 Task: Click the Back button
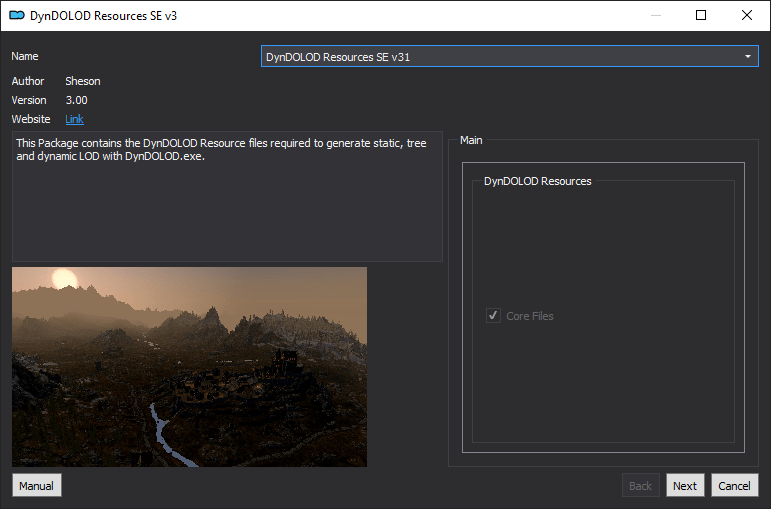pos(640,485)
